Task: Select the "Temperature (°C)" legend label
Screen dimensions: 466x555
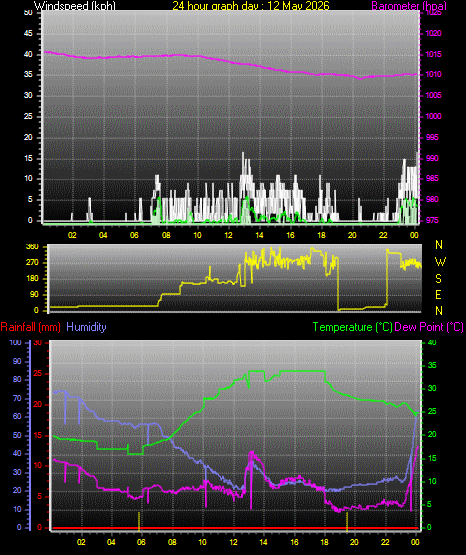Action: coord(352,327)
